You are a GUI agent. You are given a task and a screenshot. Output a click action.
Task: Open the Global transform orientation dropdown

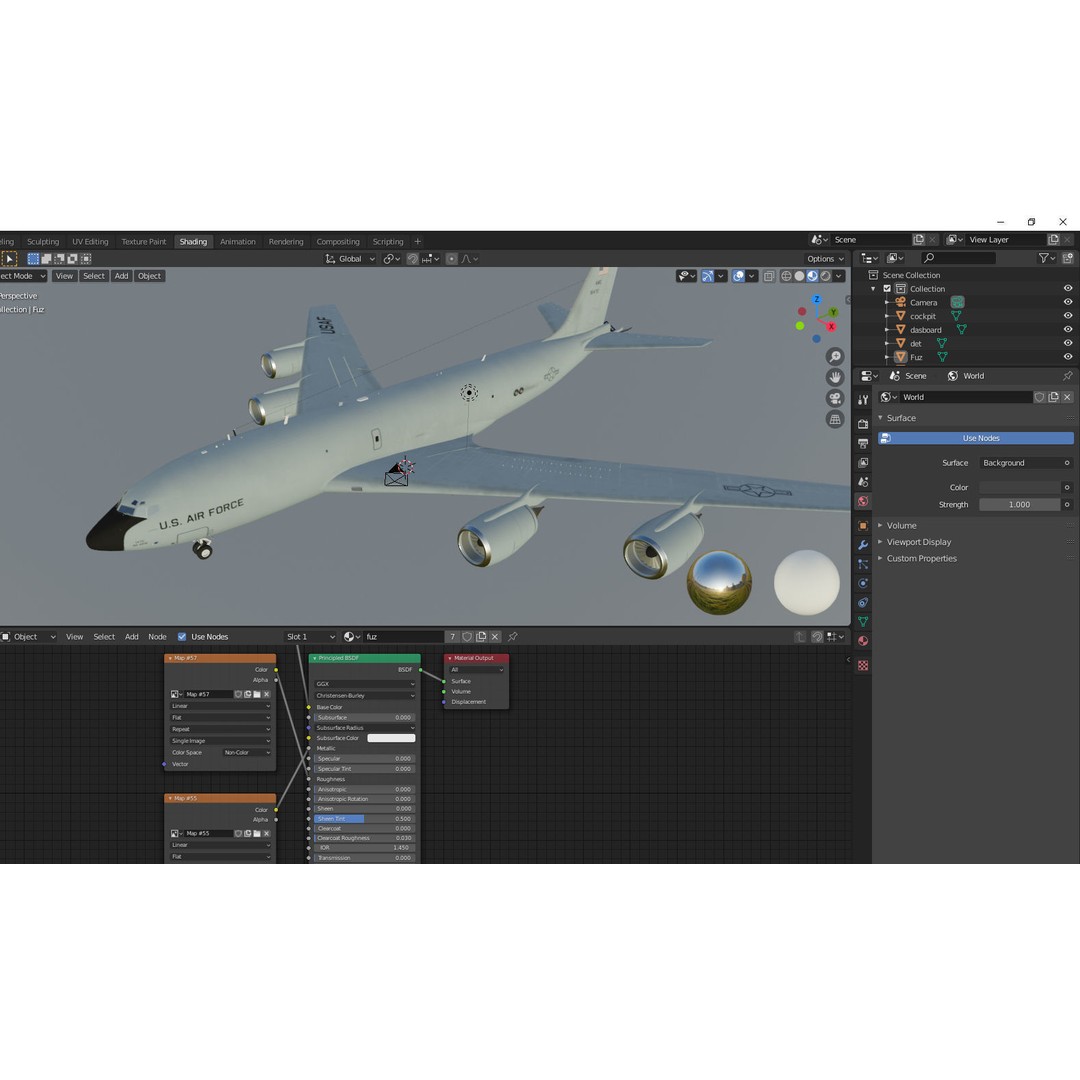point(350,259)
